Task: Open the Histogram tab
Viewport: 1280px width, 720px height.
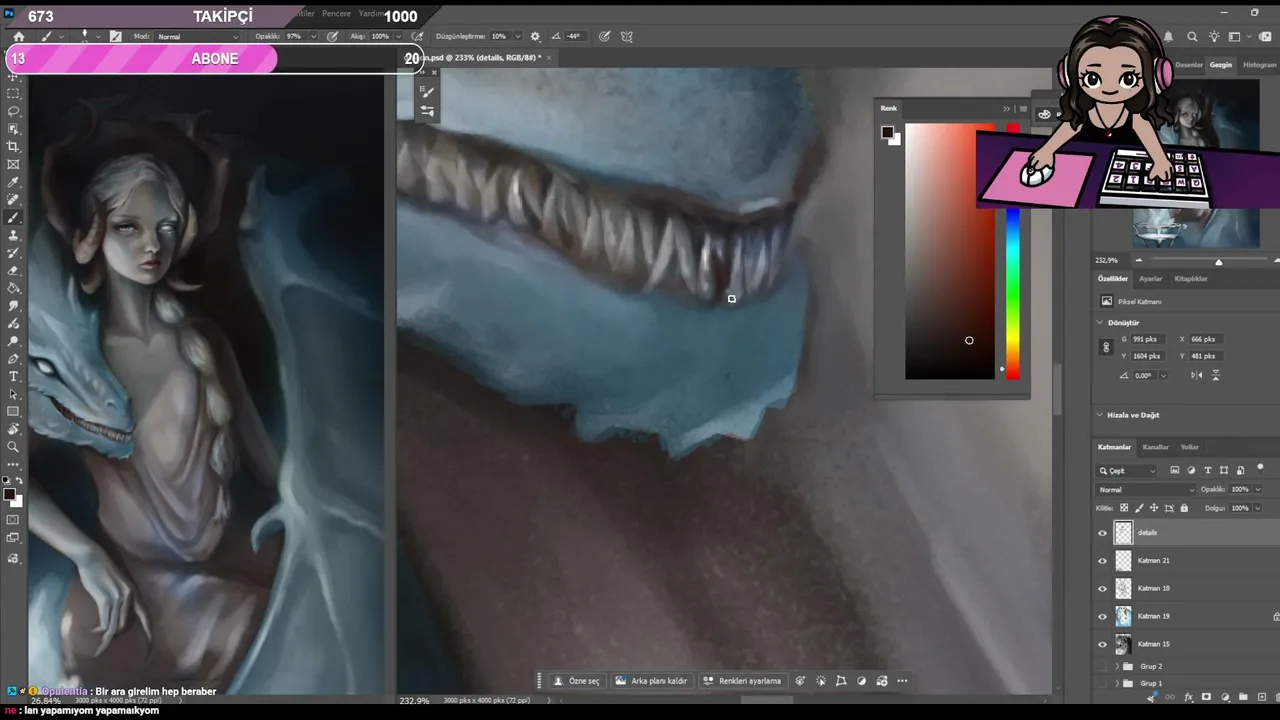Action: pos(1259,65)
